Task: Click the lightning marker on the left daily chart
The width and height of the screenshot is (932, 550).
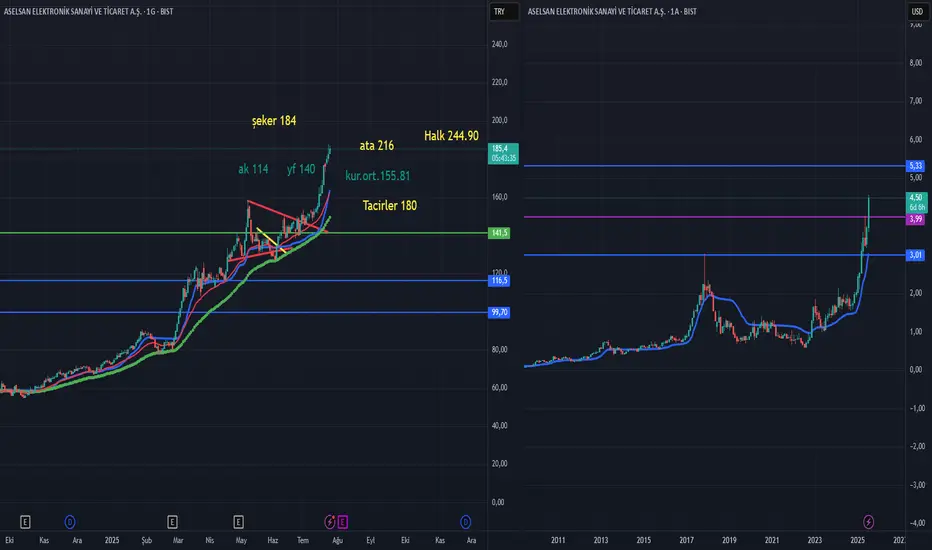Action: [330, 522]
